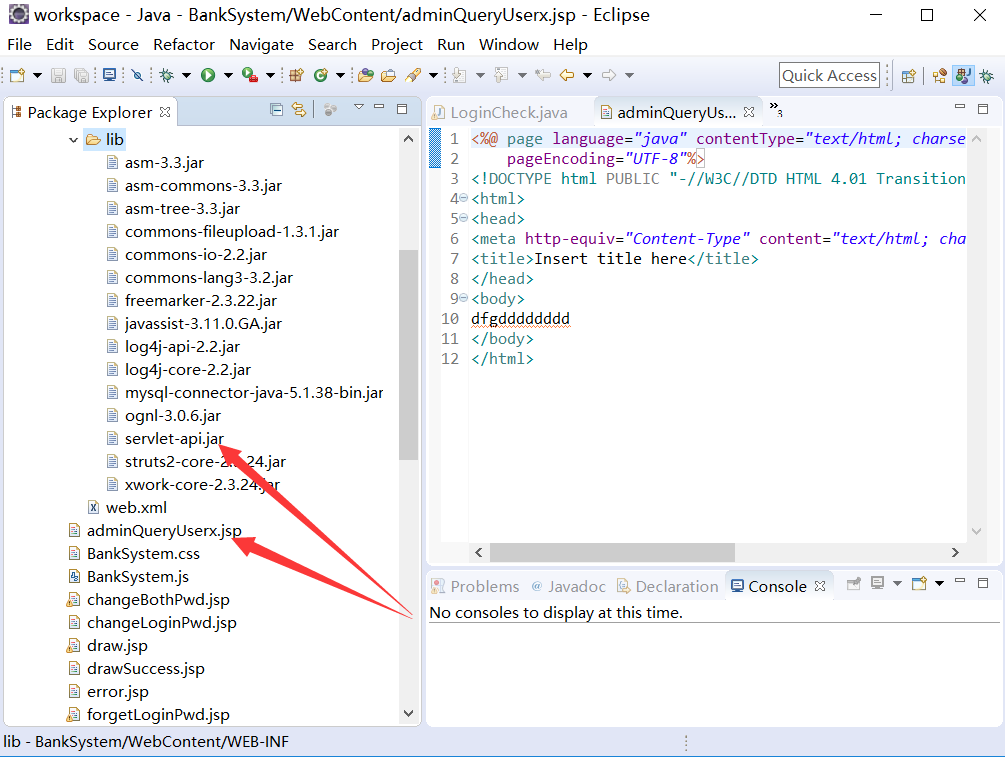Close the adminQueryUs... editor tab

point(749,112)
